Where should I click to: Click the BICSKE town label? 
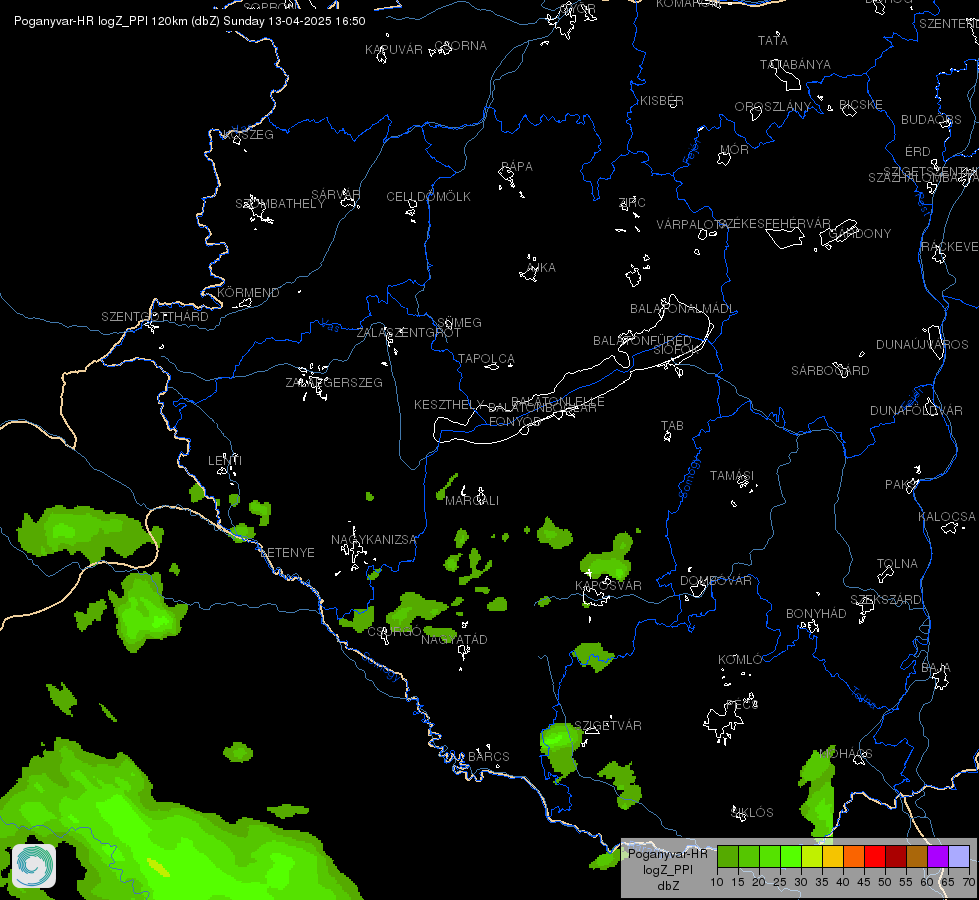[x=861, y=104]
